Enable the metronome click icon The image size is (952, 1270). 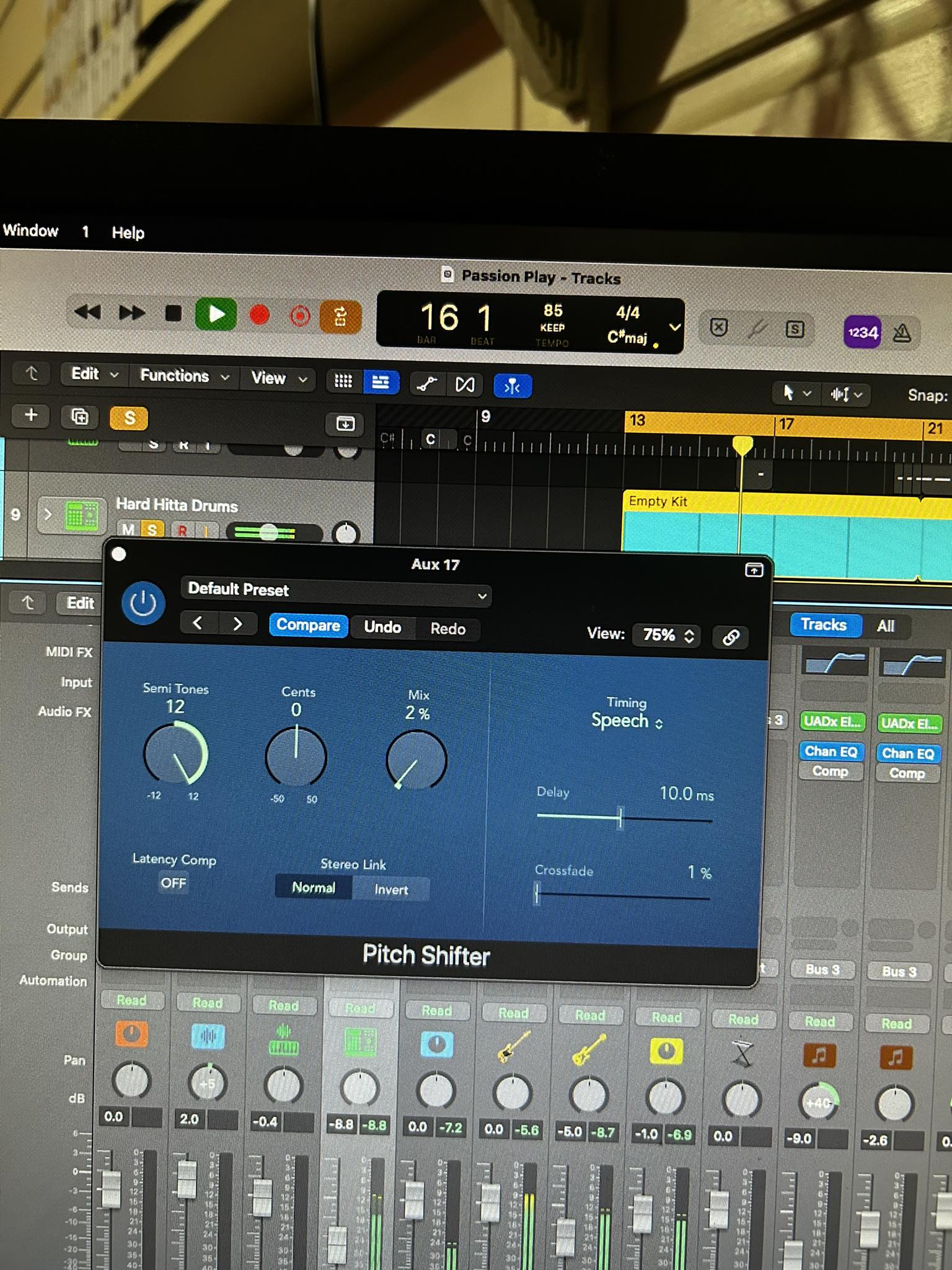(x=902, y=334)
